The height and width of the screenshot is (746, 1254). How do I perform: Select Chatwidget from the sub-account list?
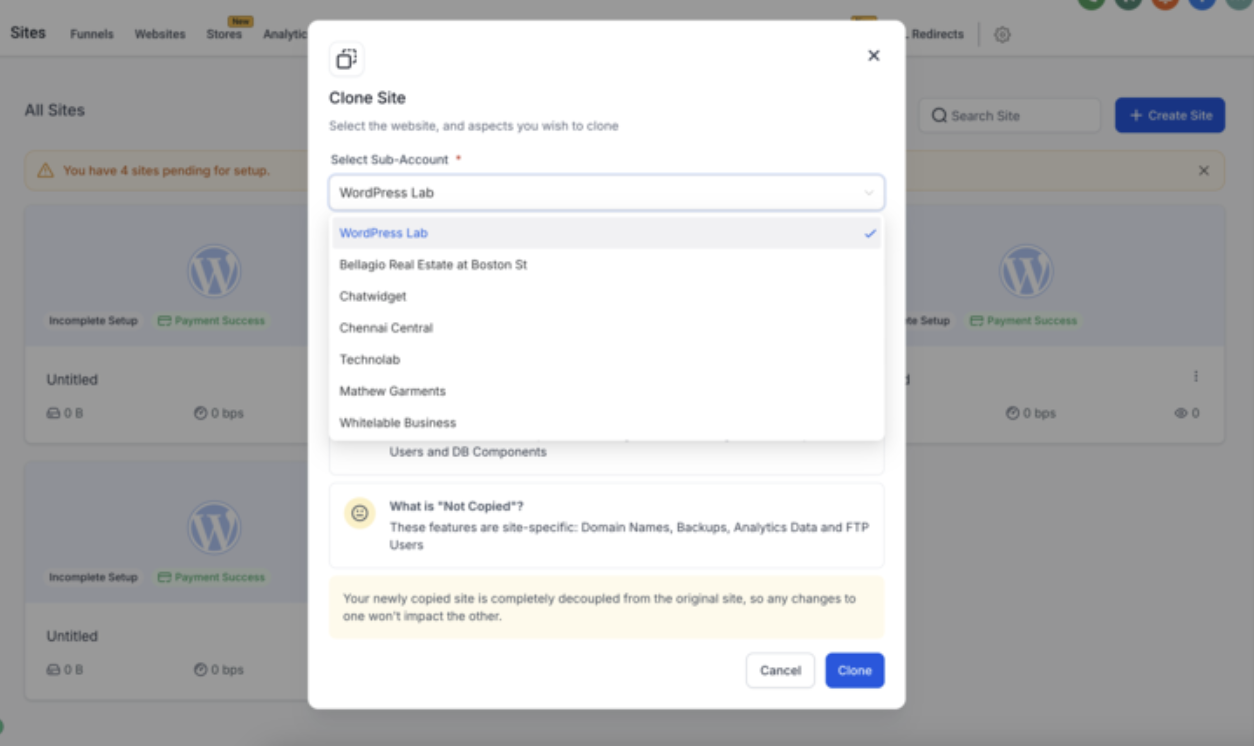pos(373,297)
